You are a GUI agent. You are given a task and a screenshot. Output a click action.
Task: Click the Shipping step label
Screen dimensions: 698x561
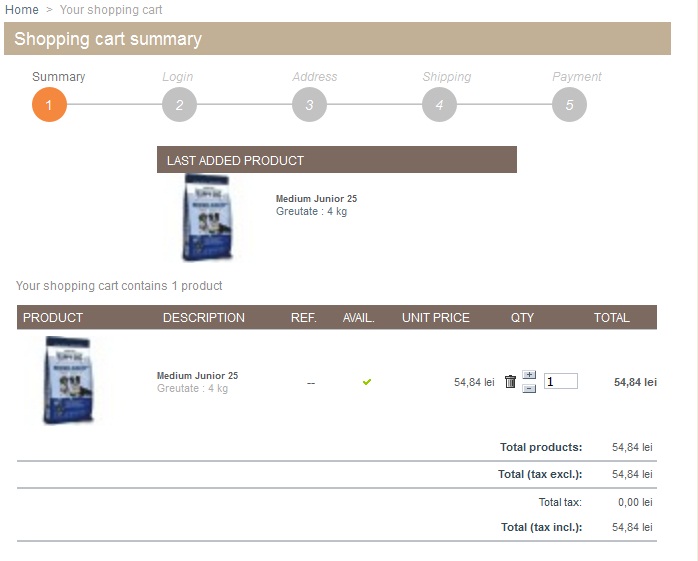click(446, 77)
